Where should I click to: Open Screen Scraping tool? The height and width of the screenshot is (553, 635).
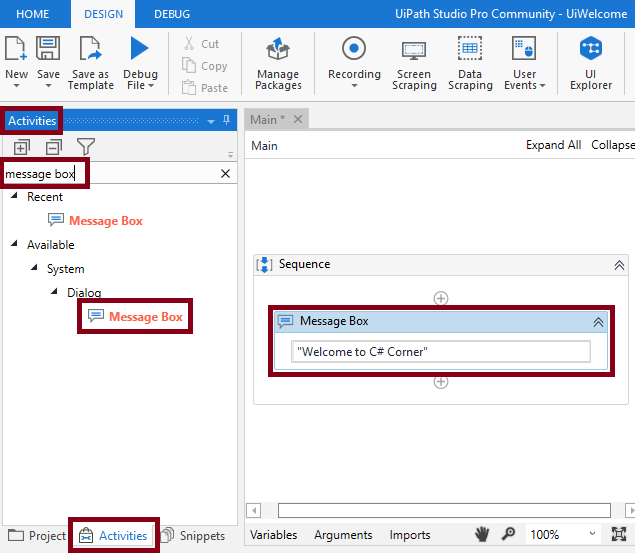[x=414, y=63]
